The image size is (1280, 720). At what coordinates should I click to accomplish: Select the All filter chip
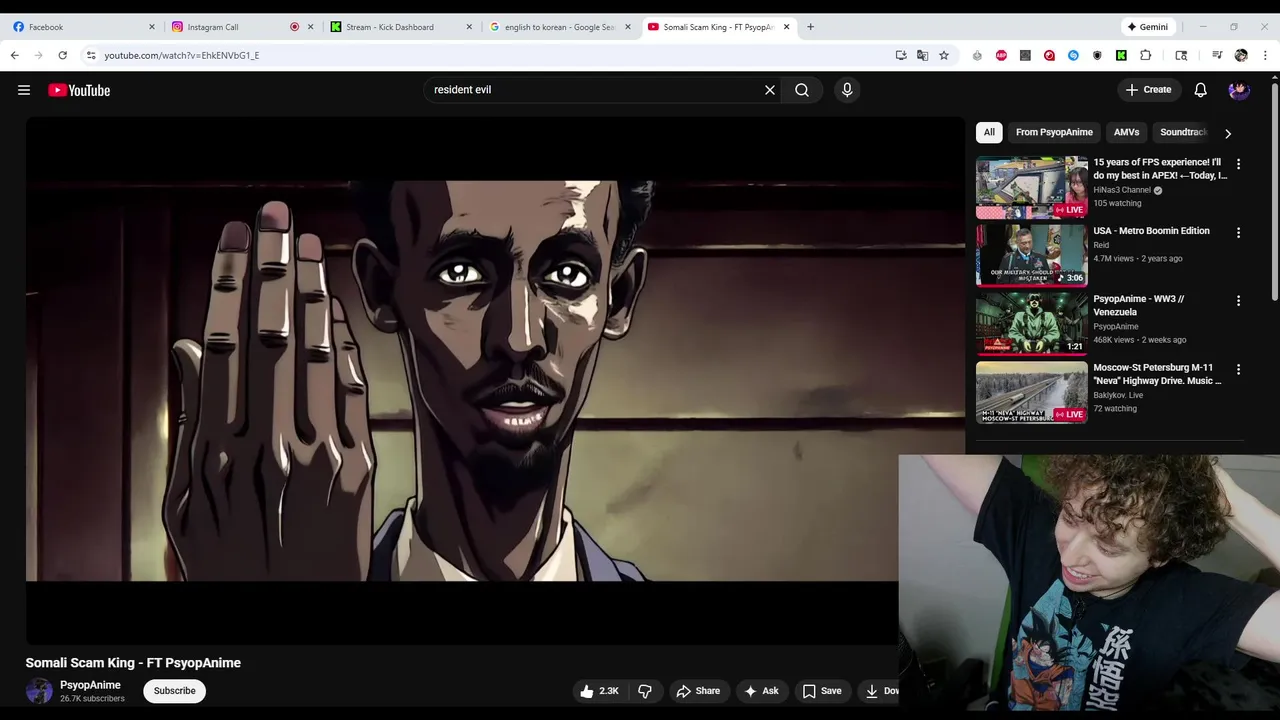click(989, 132)
